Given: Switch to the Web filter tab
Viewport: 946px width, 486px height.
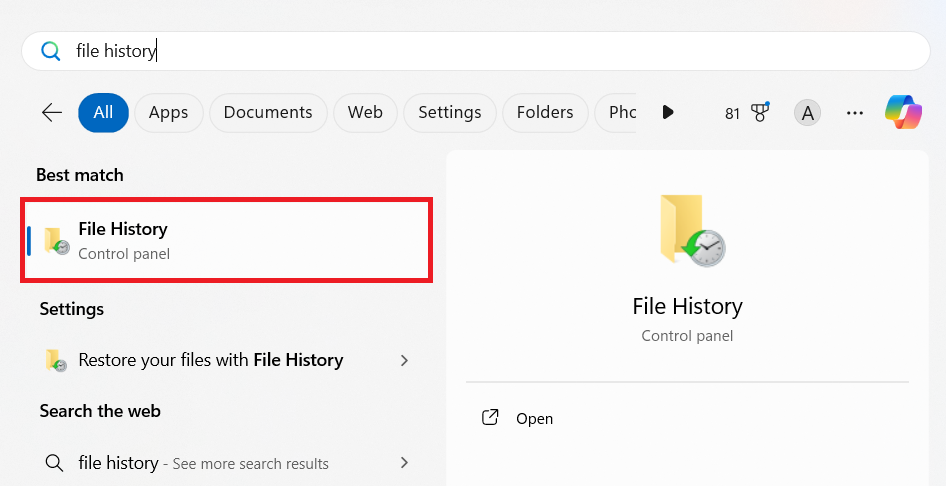Looking at the screenshot, I should coord(365,112).
